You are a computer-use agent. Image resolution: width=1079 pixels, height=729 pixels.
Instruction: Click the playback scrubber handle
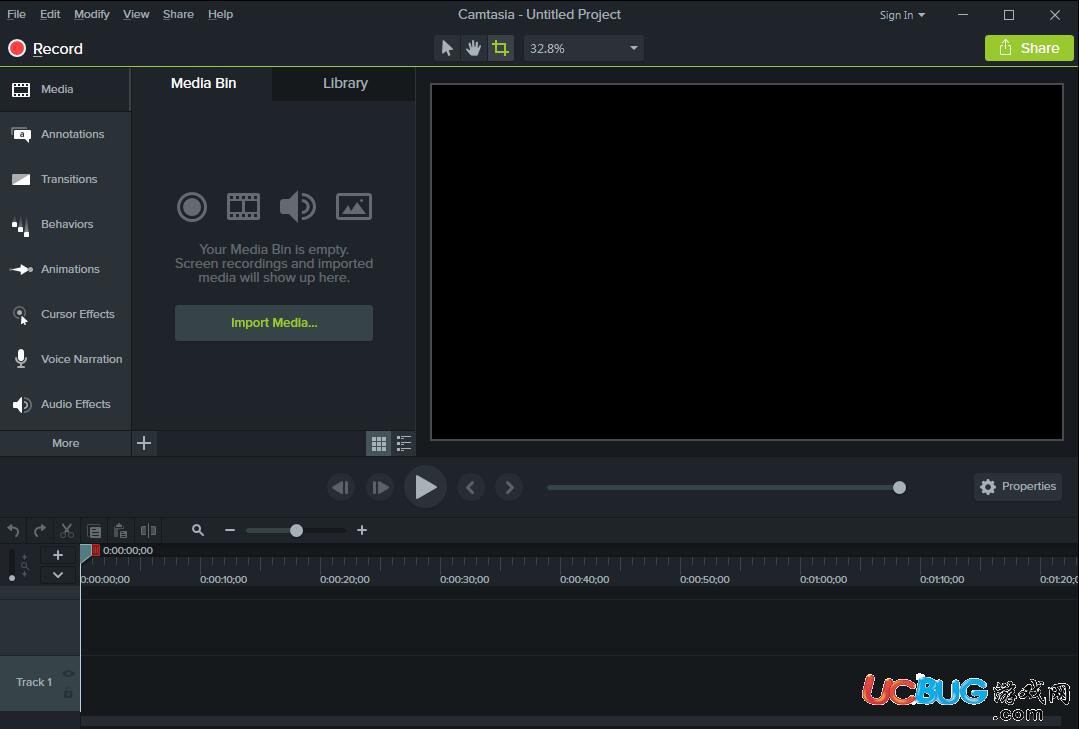(899, 487)
